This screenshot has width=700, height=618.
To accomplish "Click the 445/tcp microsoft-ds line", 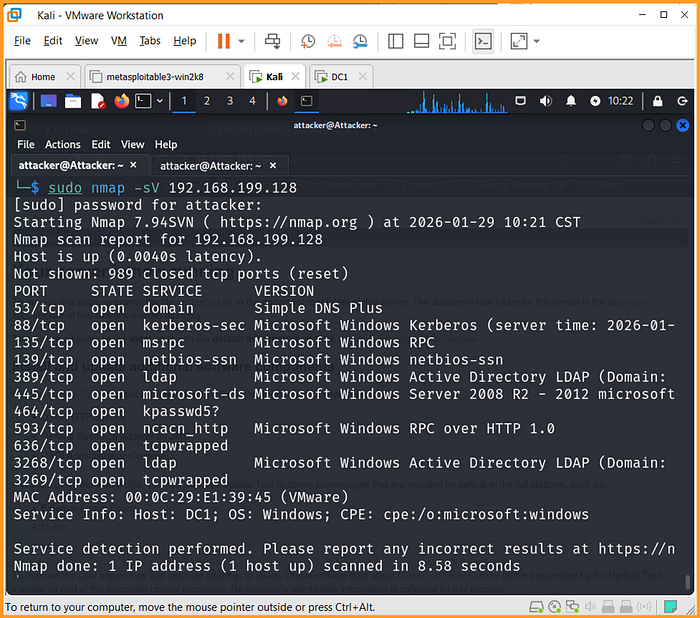I will coord(344,394).
